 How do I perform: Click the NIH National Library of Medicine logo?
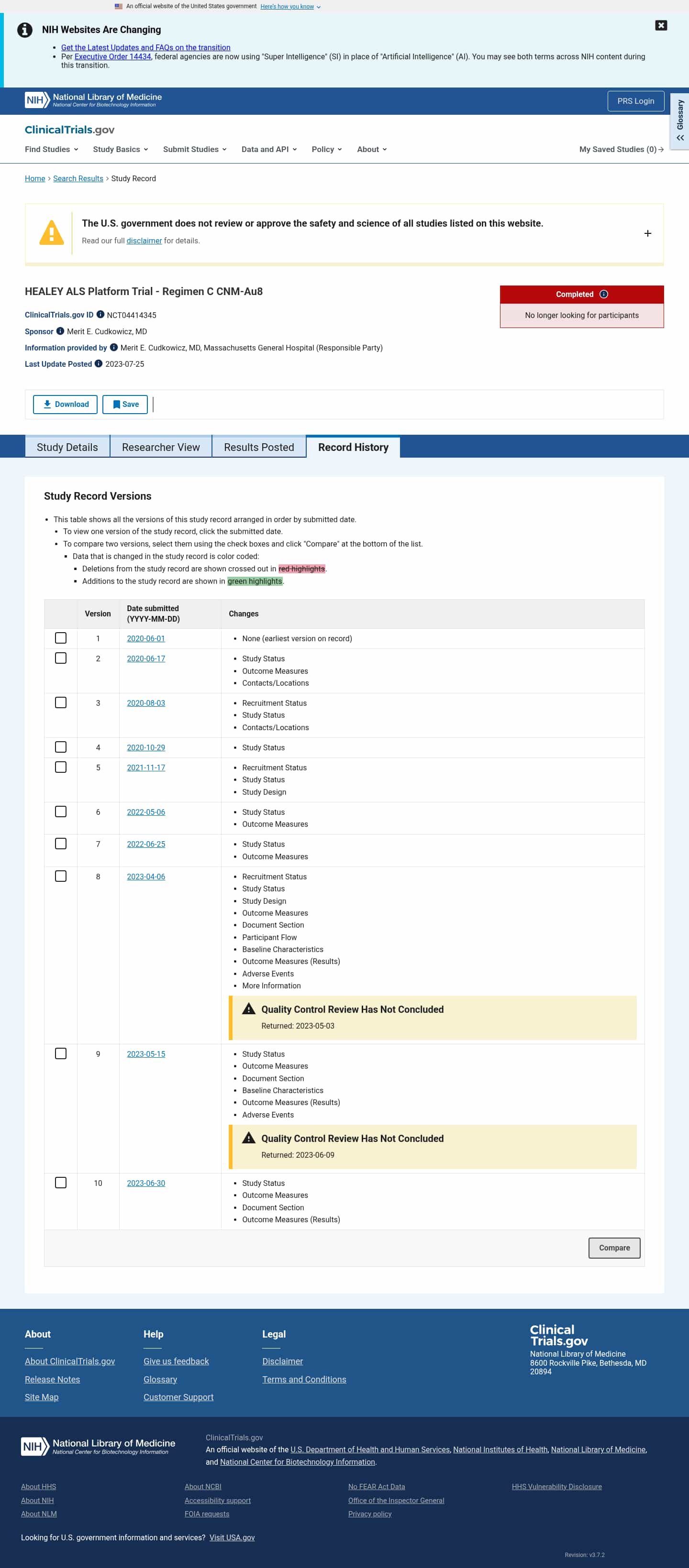tap(94, 100)
